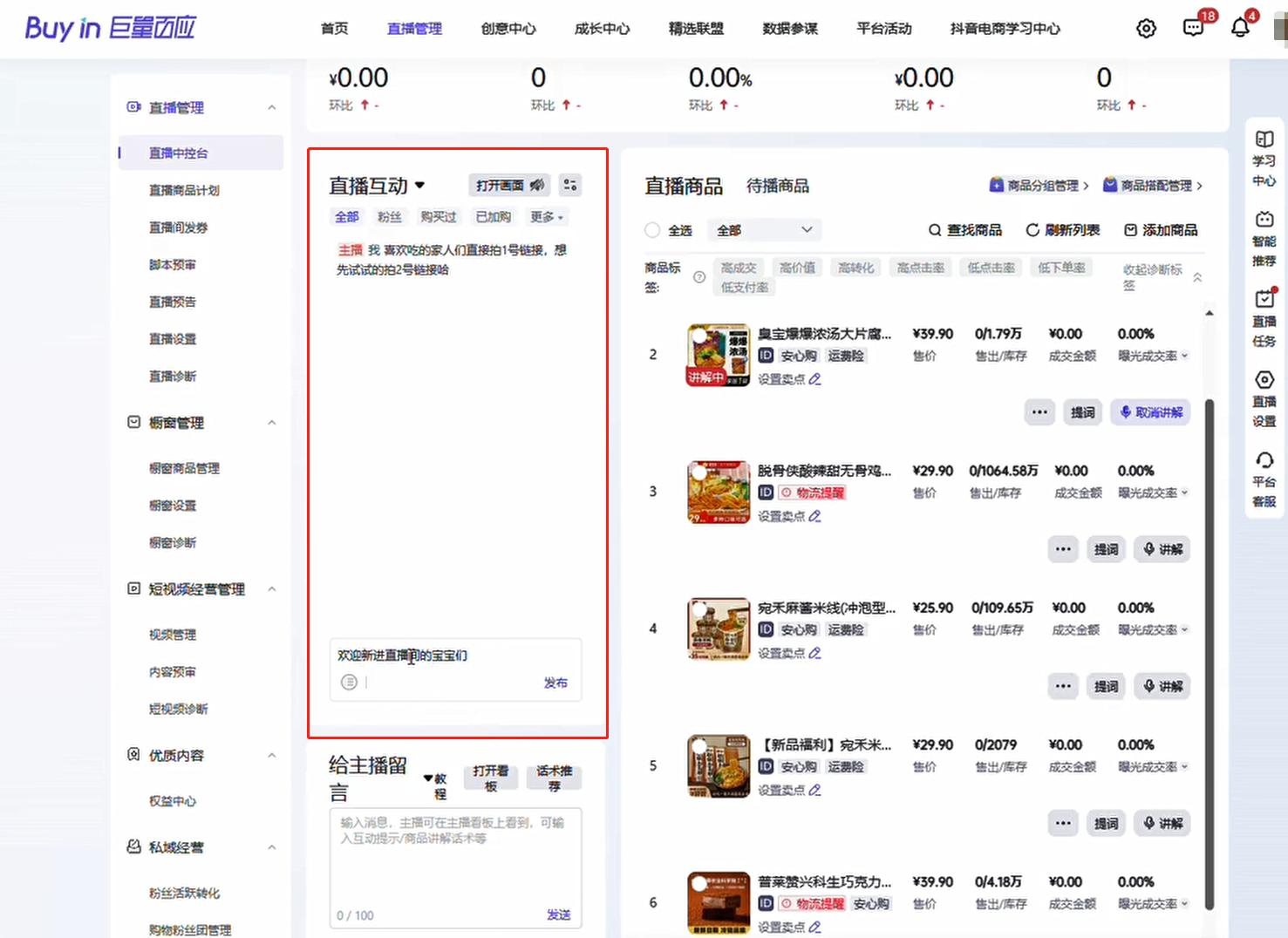Screen dimensions: 1288x938
Task: Click 添加商品 button
Action: 1161,230
